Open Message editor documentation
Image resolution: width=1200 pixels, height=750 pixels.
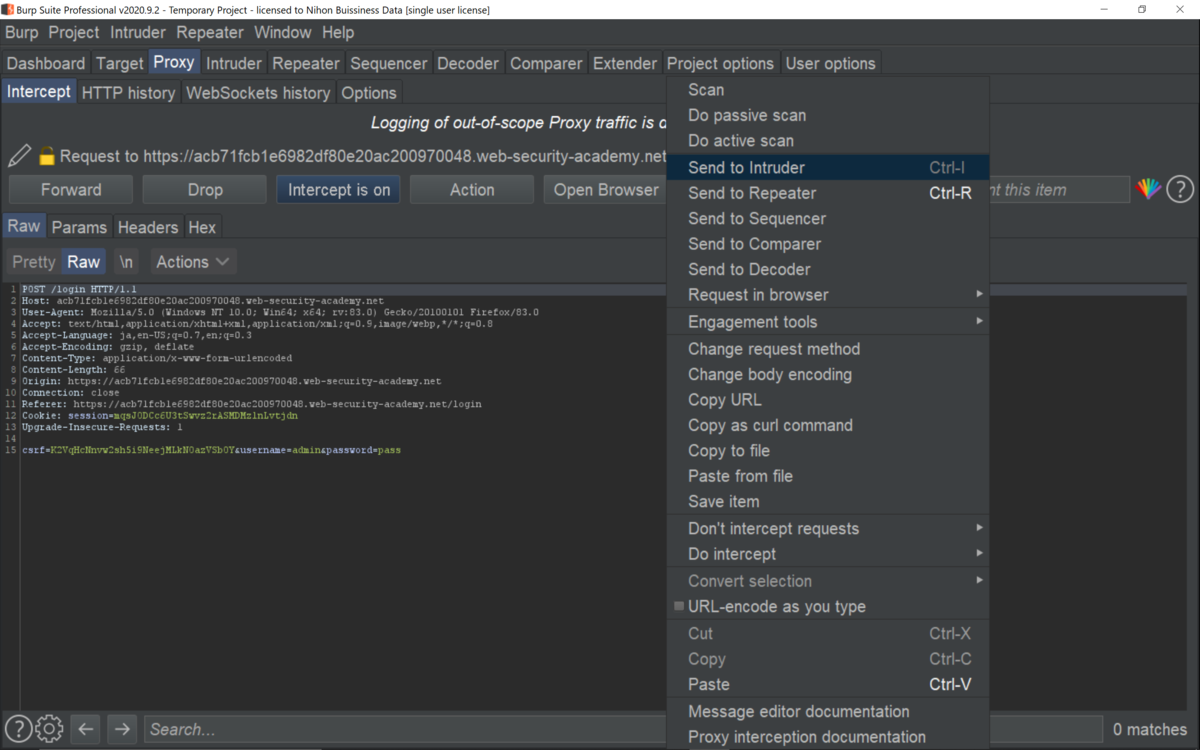pos(828,712)
